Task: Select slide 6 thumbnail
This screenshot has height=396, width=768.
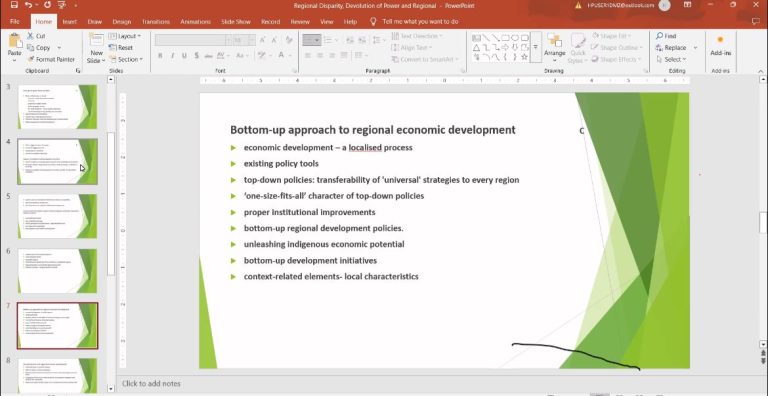Action: [57, 271]
